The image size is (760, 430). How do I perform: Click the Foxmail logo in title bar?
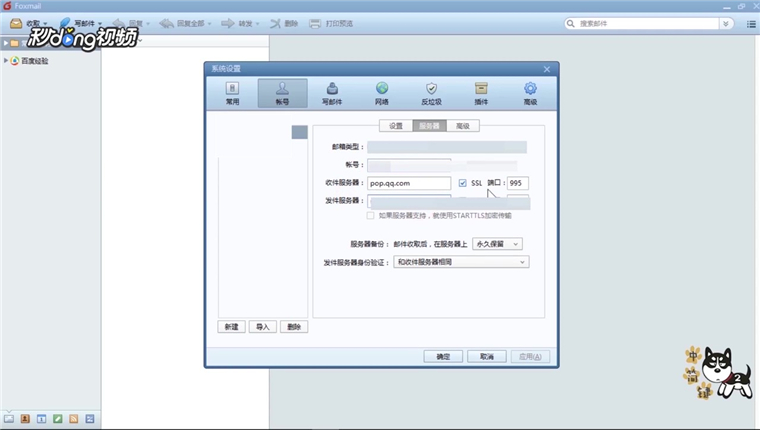point(7,6)
